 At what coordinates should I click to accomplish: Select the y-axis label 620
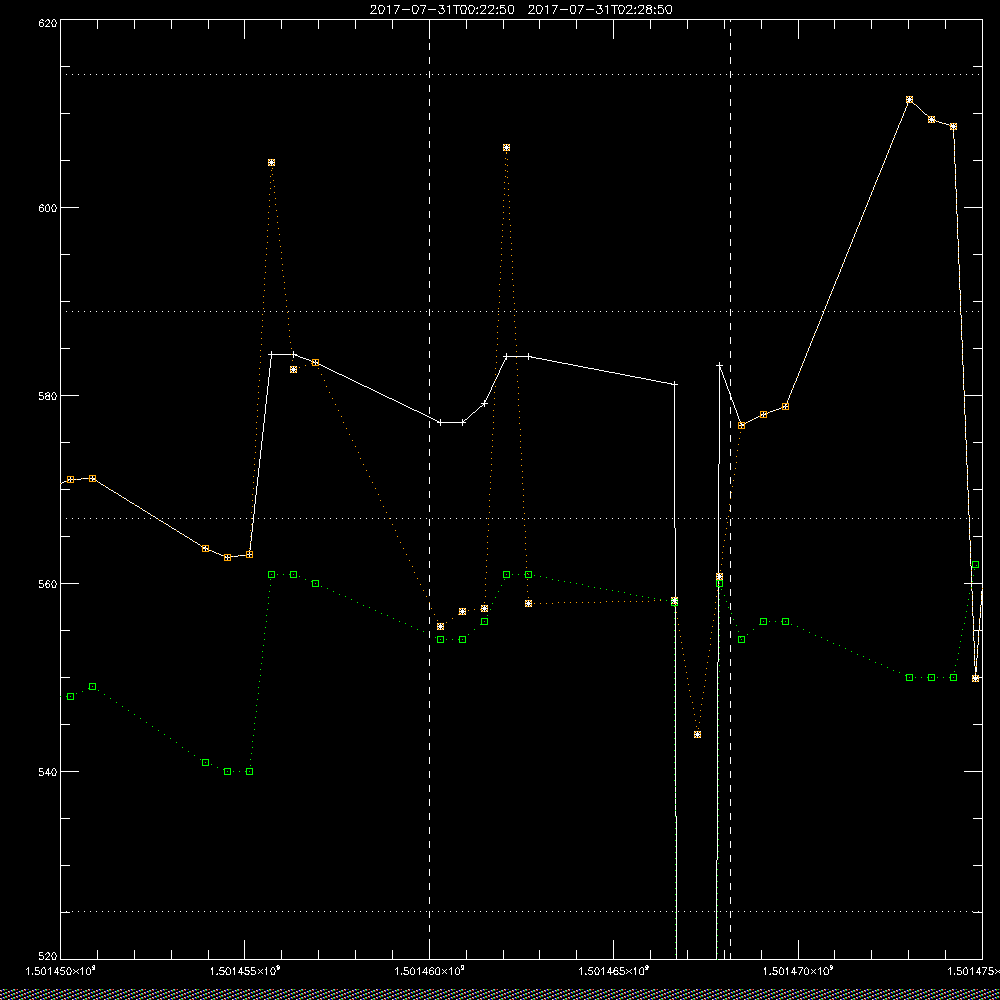pos(48,22)
